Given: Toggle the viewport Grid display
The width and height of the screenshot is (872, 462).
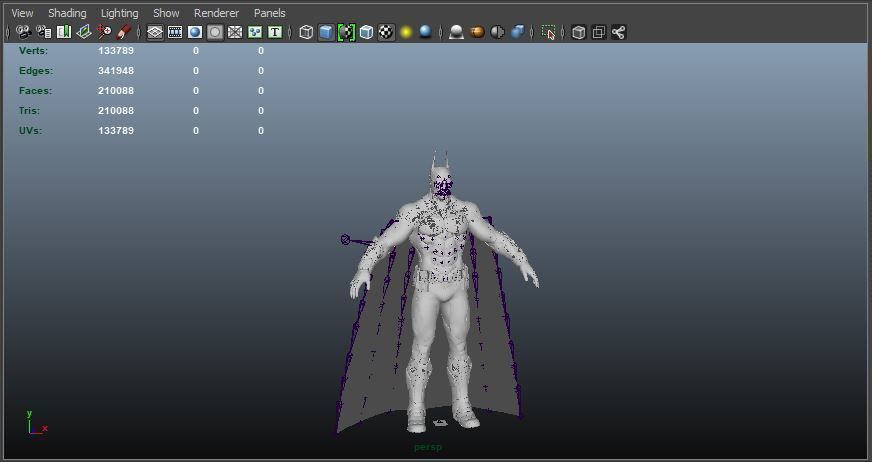Looking at the screenshot, I should tap(155, 32).
